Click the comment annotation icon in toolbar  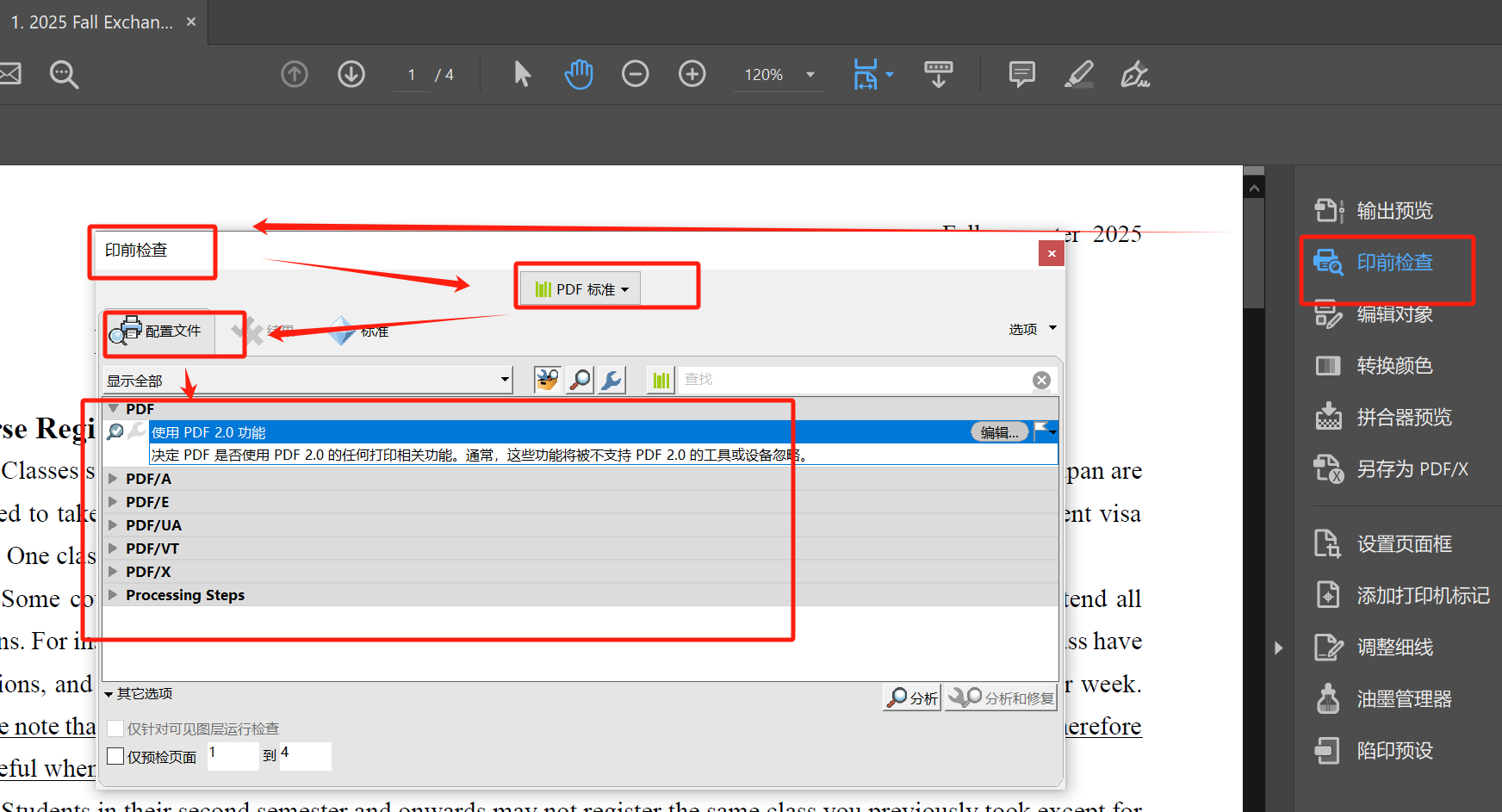coord(1021,74)
